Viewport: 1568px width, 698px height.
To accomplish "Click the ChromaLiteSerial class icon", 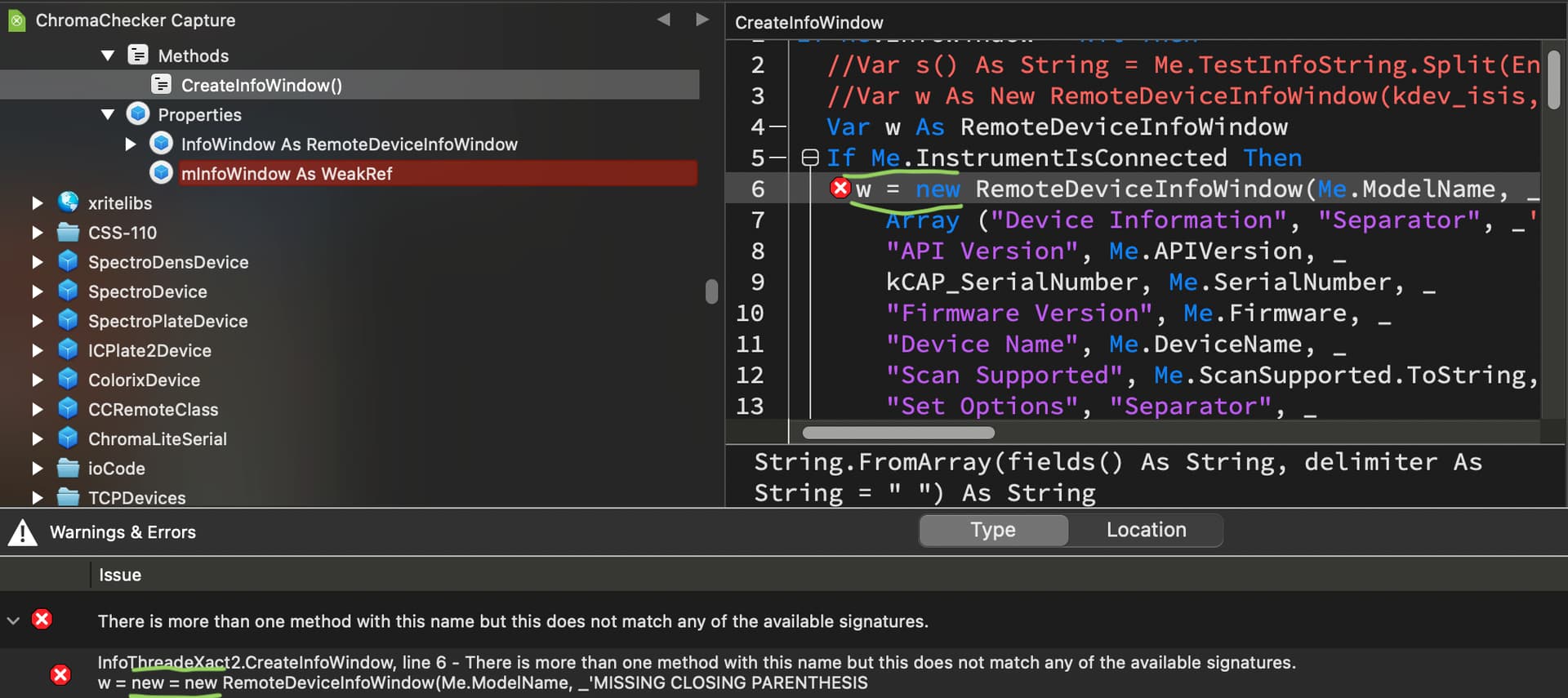I will pyautogui.click(x=69, y=438).
